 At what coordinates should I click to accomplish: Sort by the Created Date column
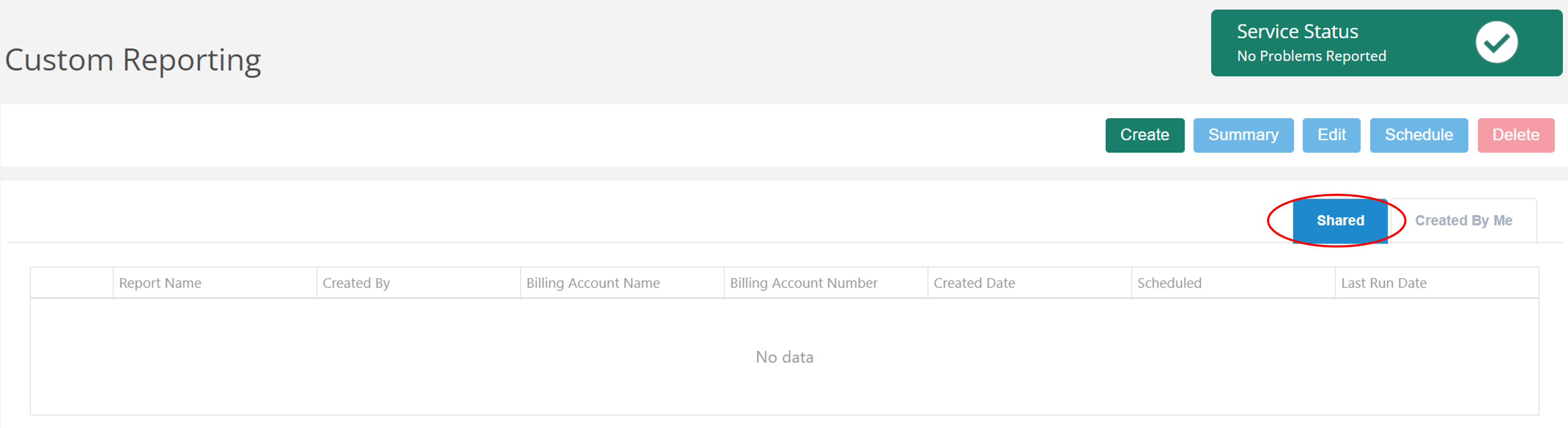coord(974,282)
